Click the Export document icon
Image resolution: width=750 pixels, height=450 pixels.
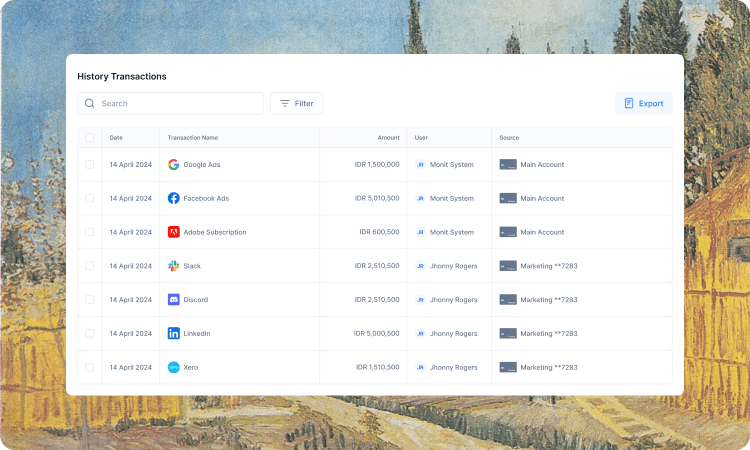(x=629, y=103)
